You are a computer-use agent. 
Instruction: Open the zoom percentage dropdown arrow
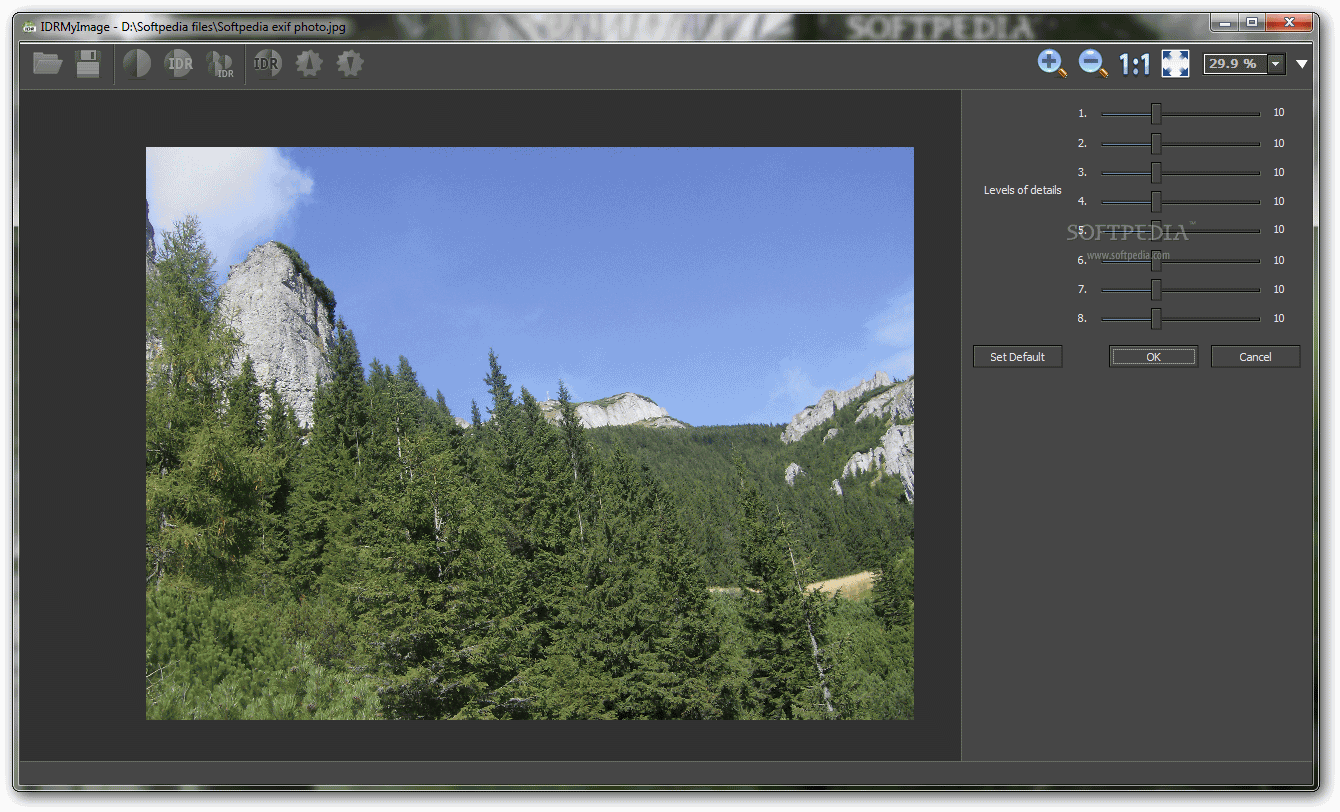(x=1276, y=64)
